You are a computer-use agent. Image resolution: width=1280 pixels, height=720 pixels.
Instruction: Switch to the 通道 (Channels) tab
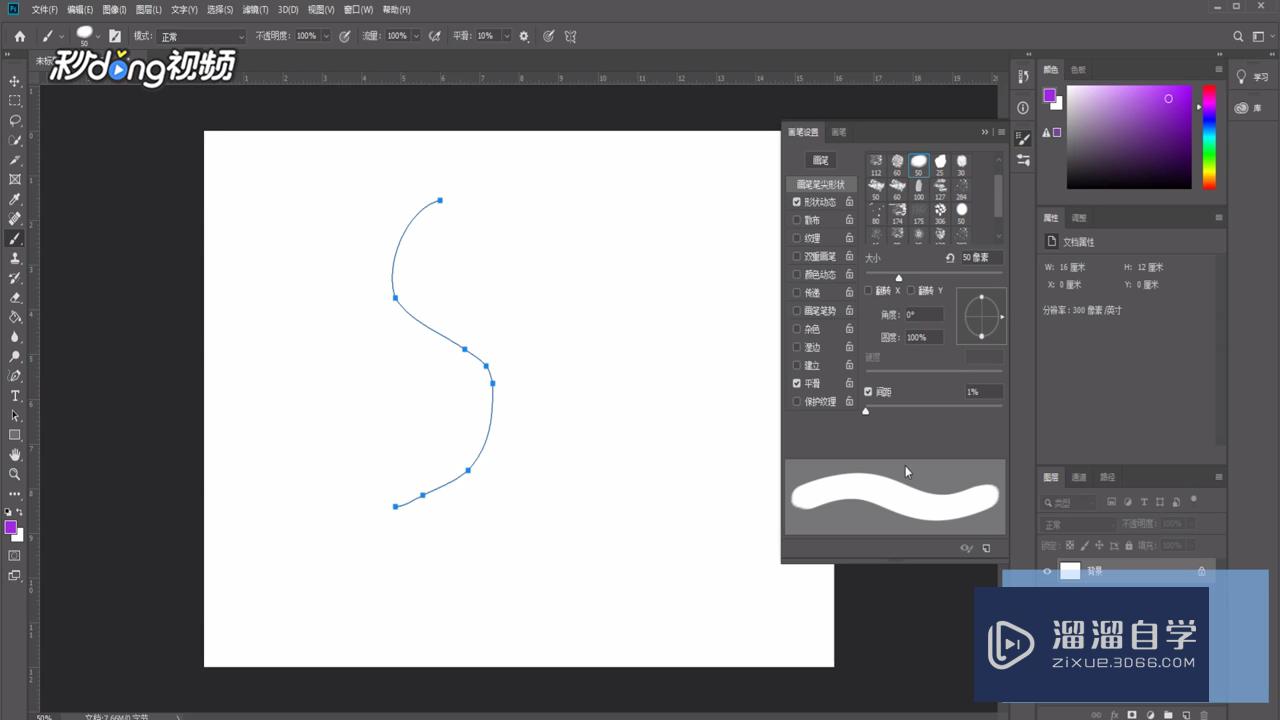[x=1079, y=477]
